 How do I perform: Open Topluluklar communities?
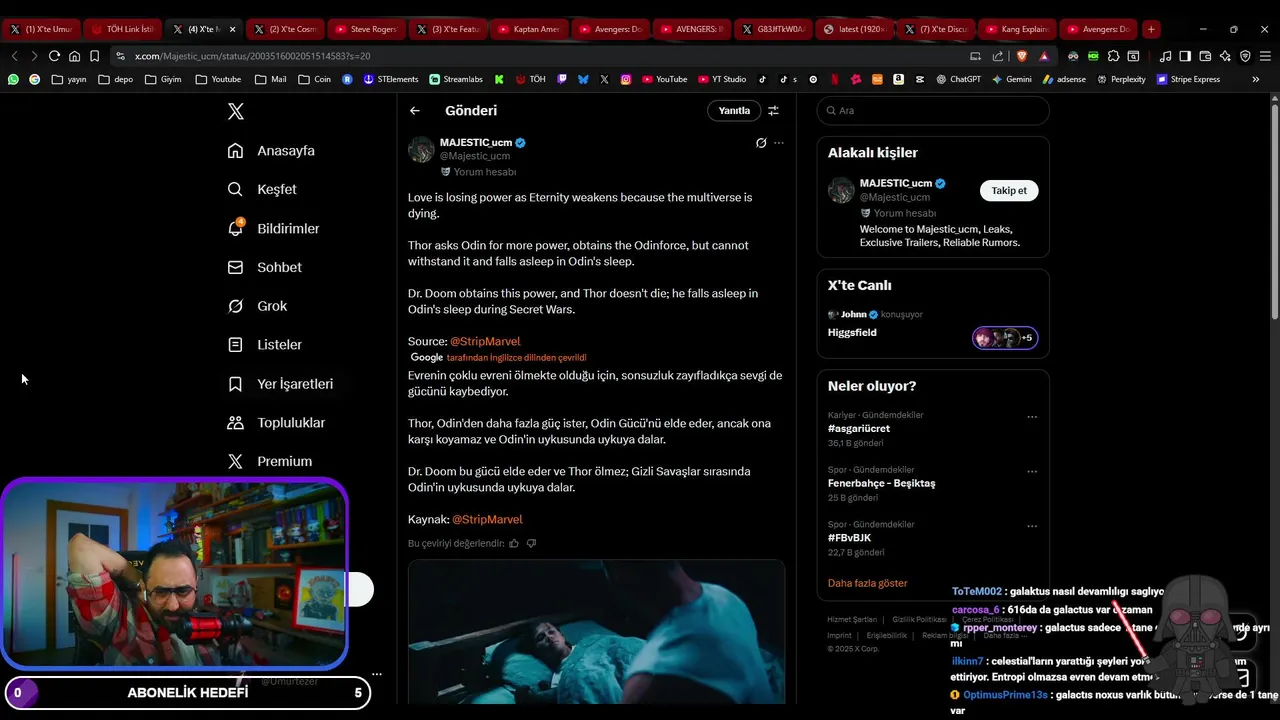tap(276, 423)
